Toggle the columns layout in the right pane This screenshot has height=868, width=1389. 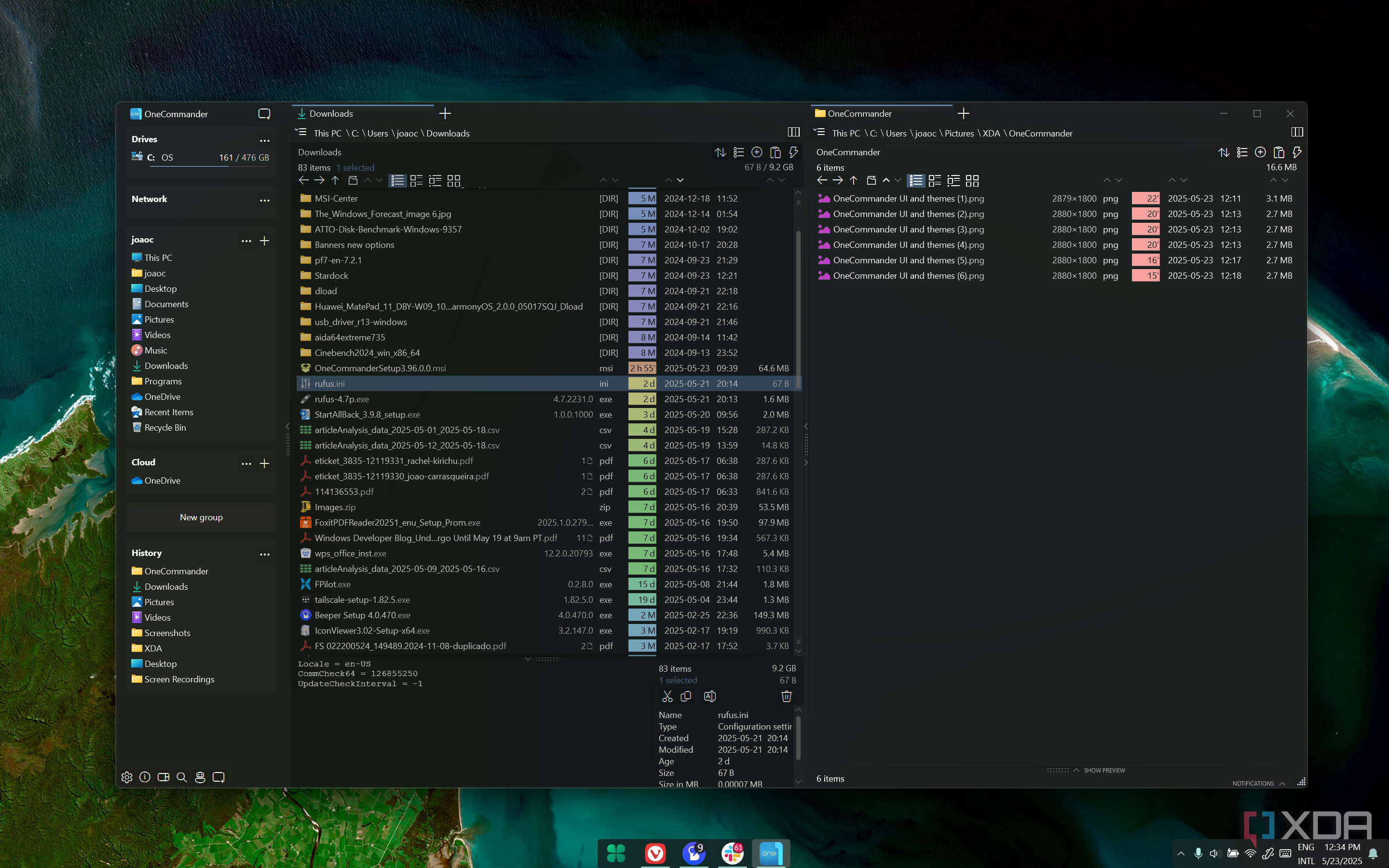pyautogui.click(x=1296, y=132)
